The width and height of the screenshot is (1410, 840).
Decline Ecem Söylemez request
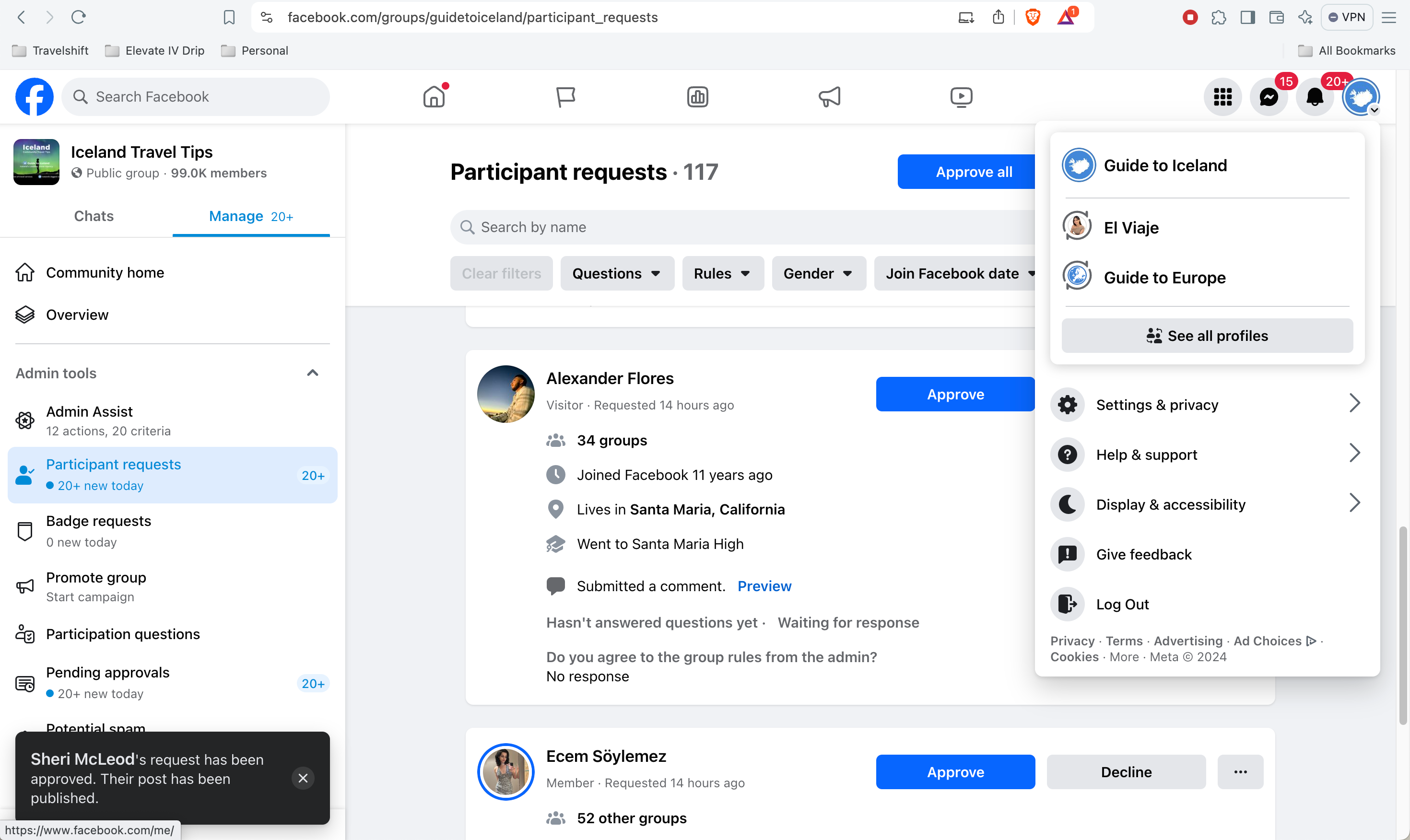click(1126, 771)
